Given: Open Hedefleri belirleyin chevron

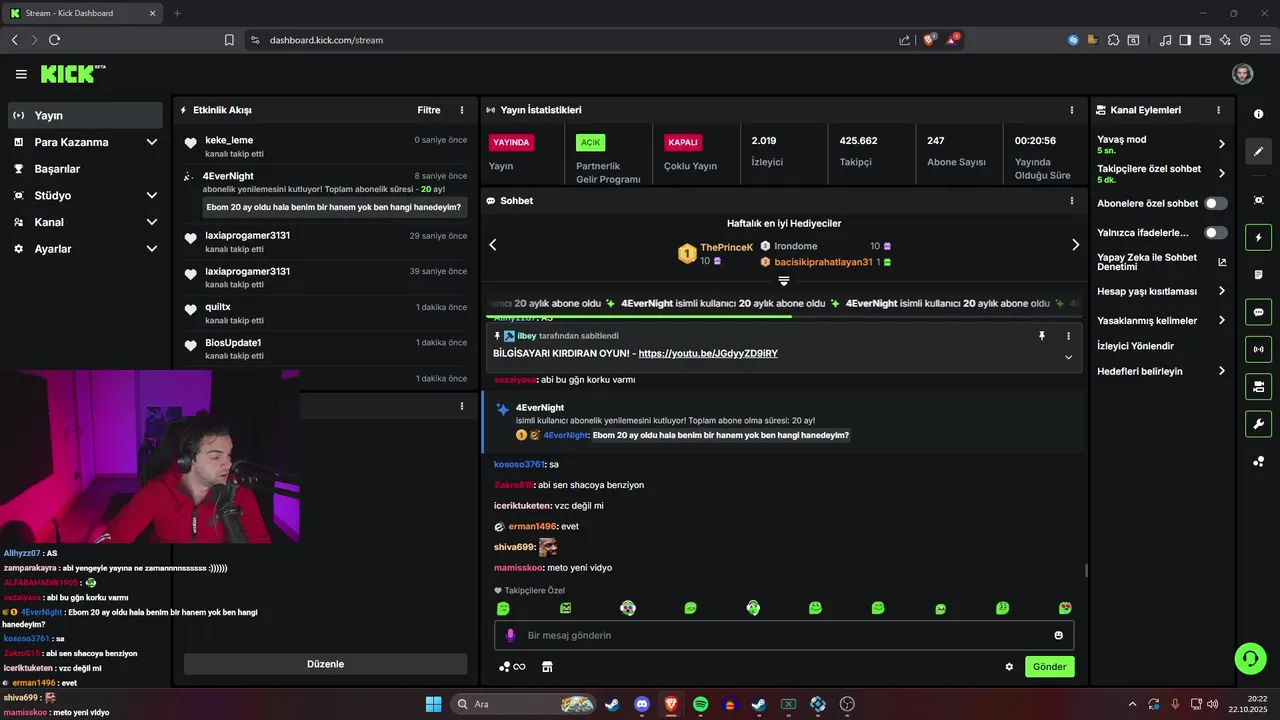Looking at the screenshot, I should click(1221, 371).
